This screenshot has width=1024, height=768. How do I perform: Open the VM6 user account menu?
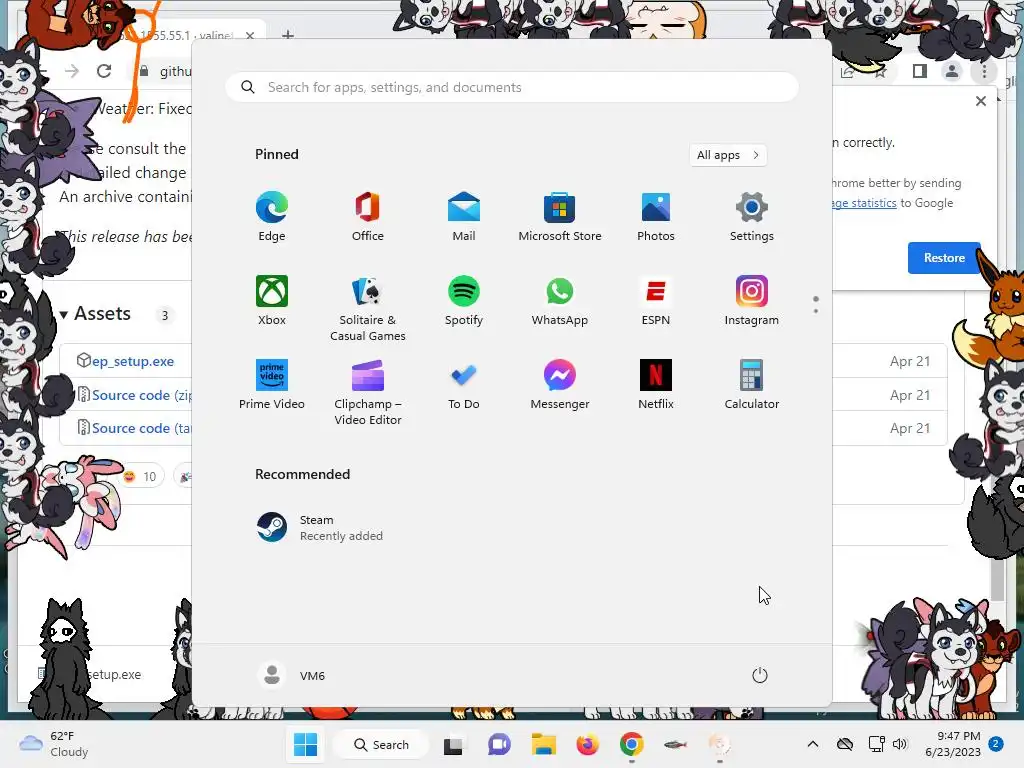tap(291, 675)
